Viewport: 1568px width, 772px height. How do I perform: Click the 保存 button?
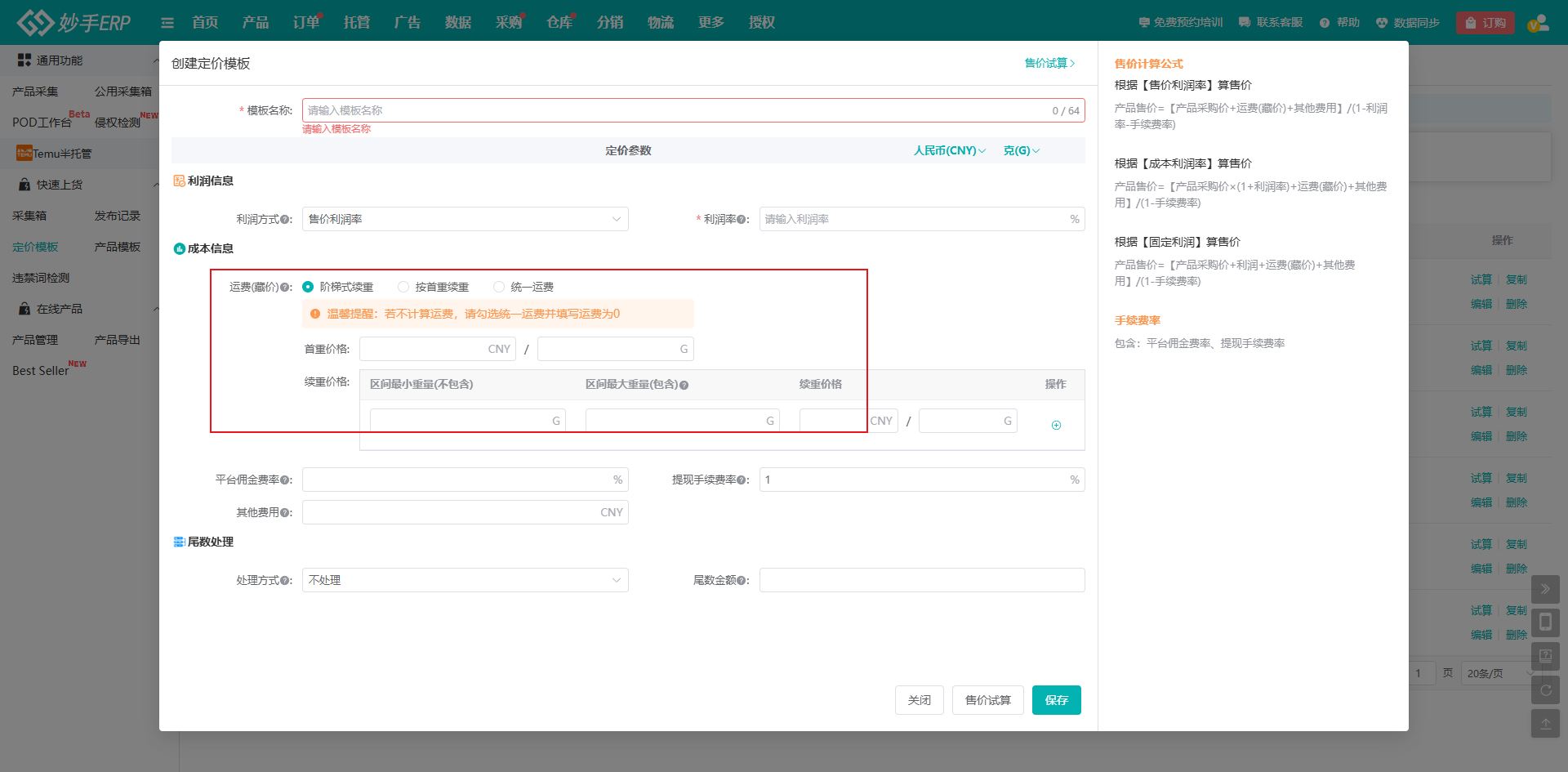(x=1056, y=700)
